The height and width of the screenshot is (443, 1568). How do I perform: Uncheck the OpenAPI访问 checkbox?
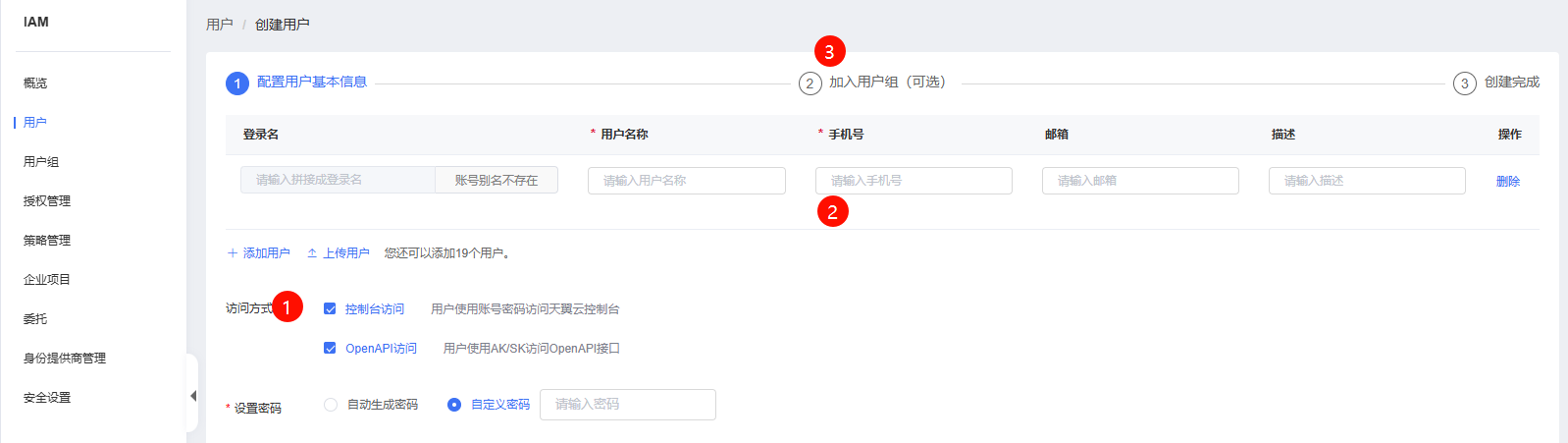point(330,348)
